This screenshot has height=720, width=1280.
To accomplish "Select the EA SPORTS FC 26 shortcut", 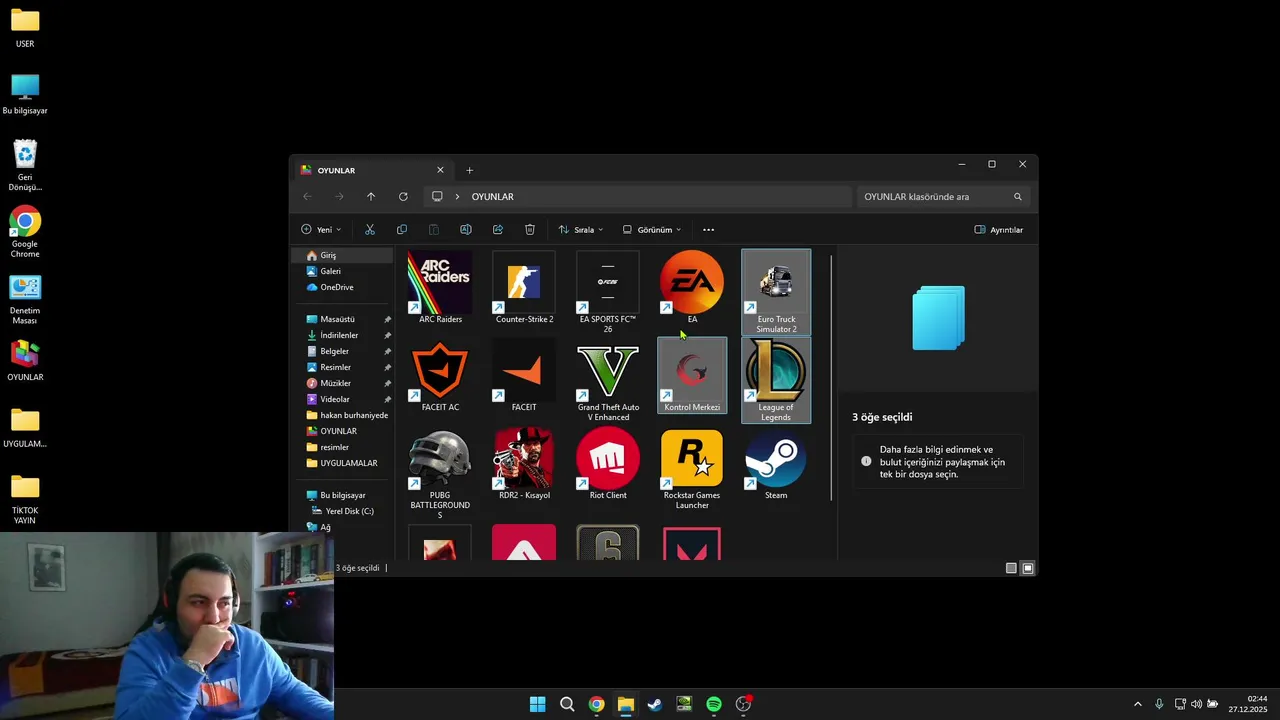I will (608, 292).
